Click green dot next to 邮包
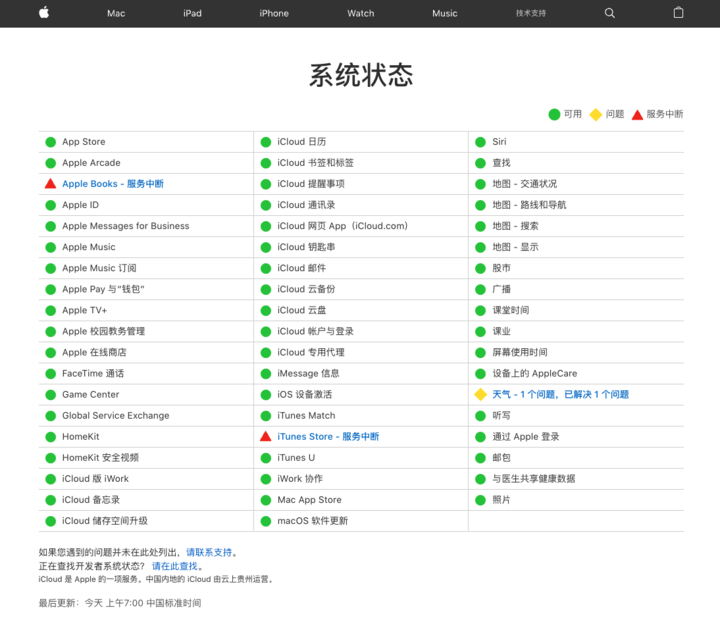 pos(480,458)
